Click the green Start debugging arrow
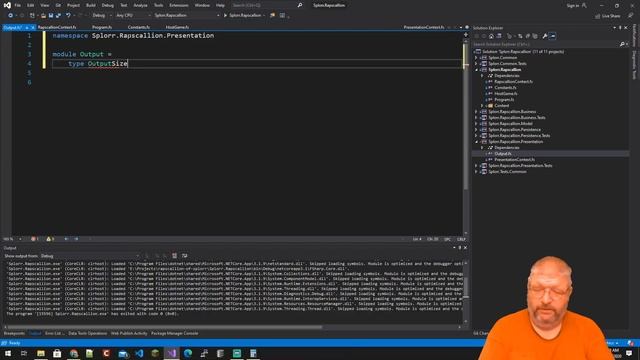 pyautogui.click(x=225, y=16)
